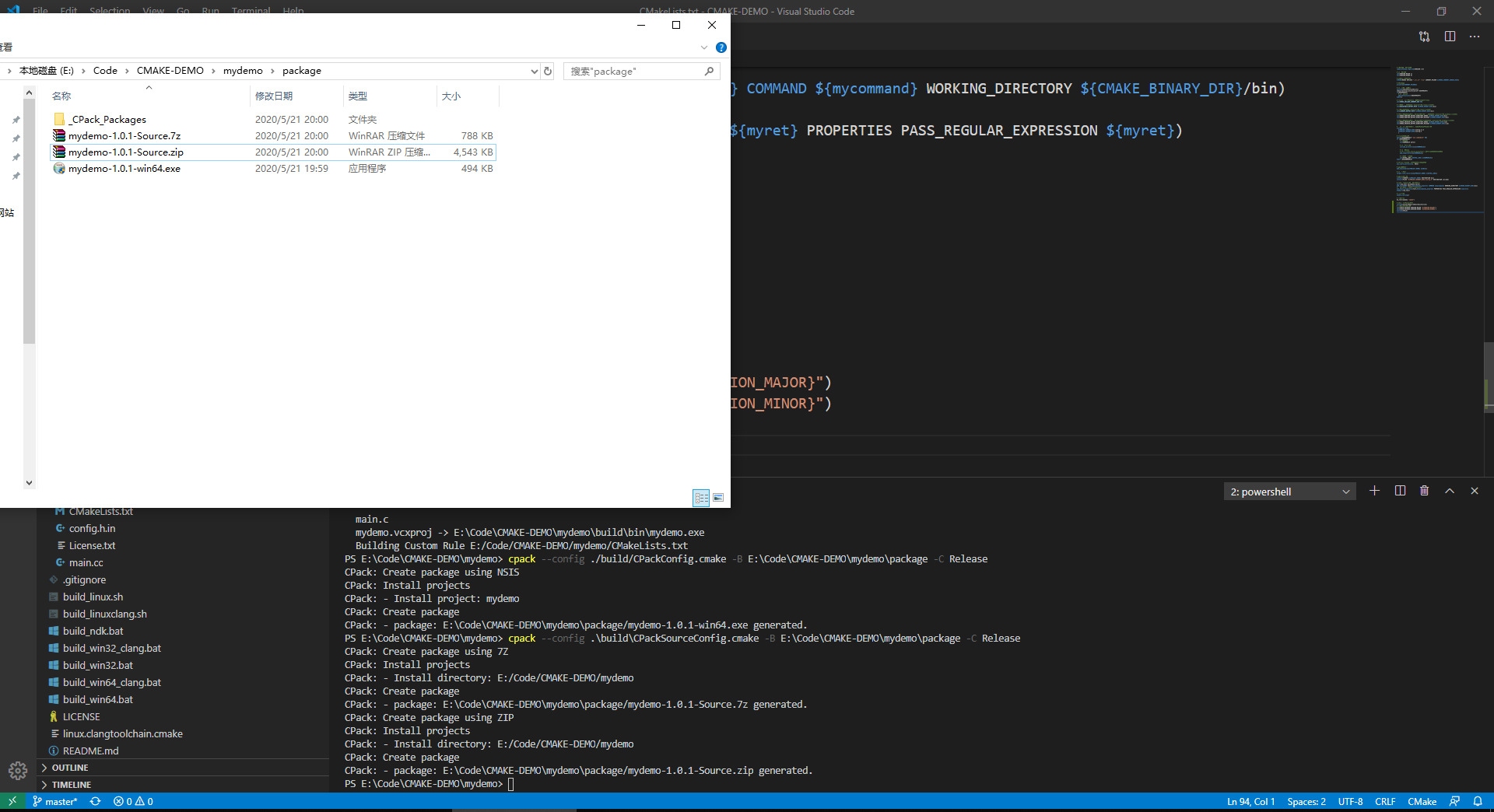Click the sync changes icon in the status bar
This screenshot has height=812, width=1494.
[95, 801]
